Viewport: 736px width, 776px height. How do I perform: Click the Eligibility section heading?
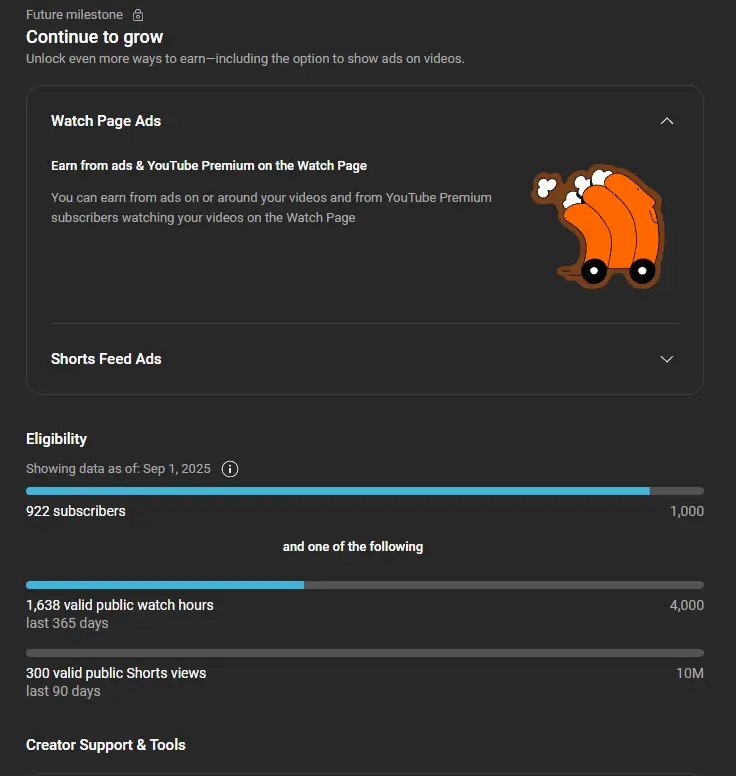point(56,439)
